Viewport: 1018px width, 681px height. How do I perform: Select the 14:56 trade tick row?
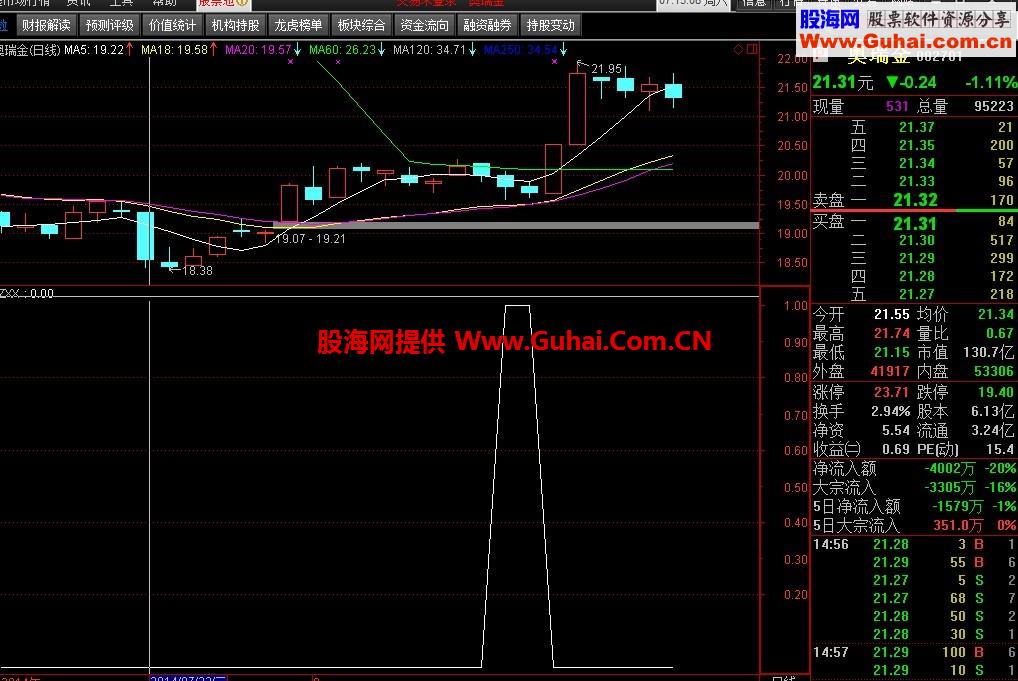914,545
